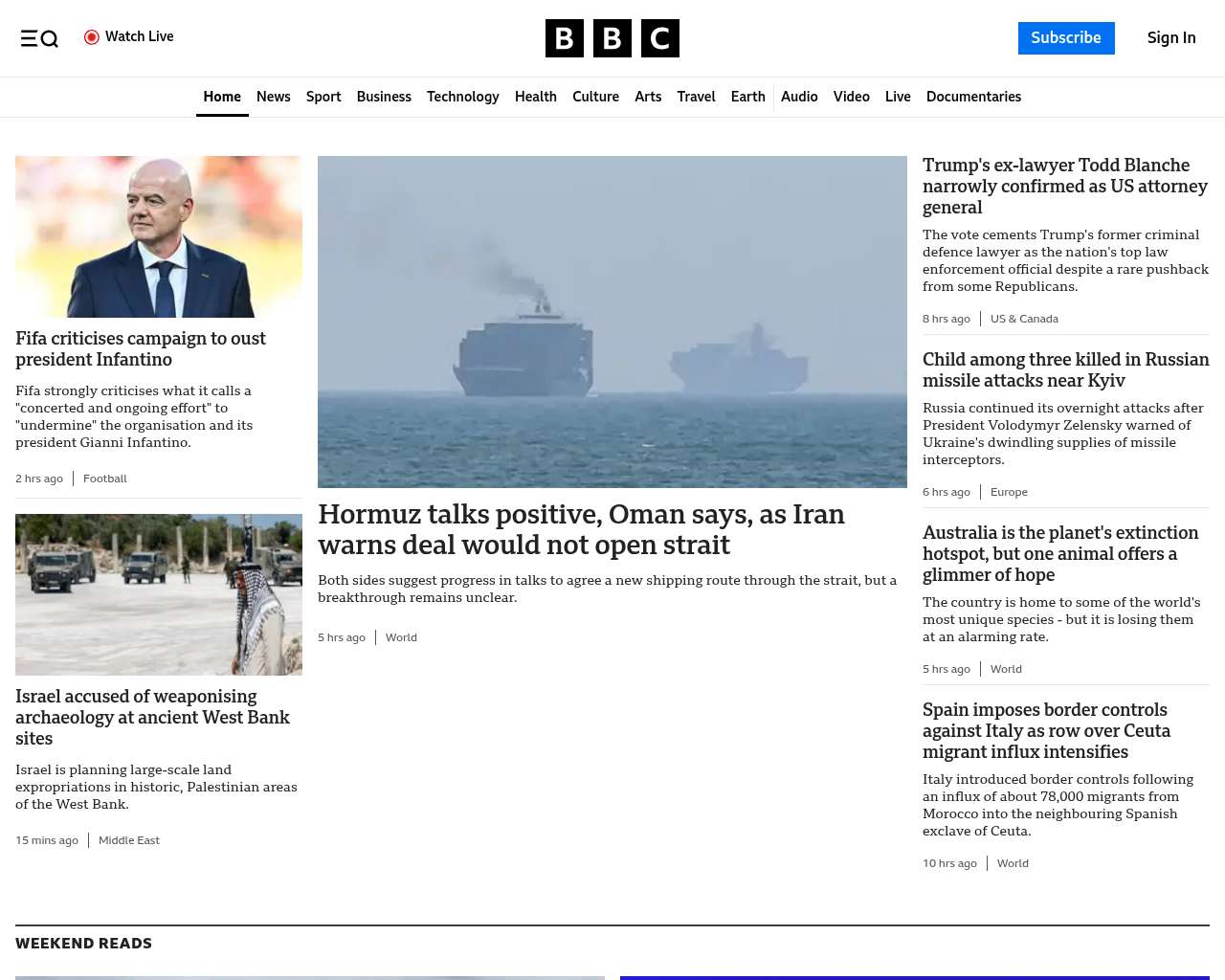Image resolution: width=1225 pixels, height=980 pixels.
Task: Select the Home nav tab
Action: point(222,97)
